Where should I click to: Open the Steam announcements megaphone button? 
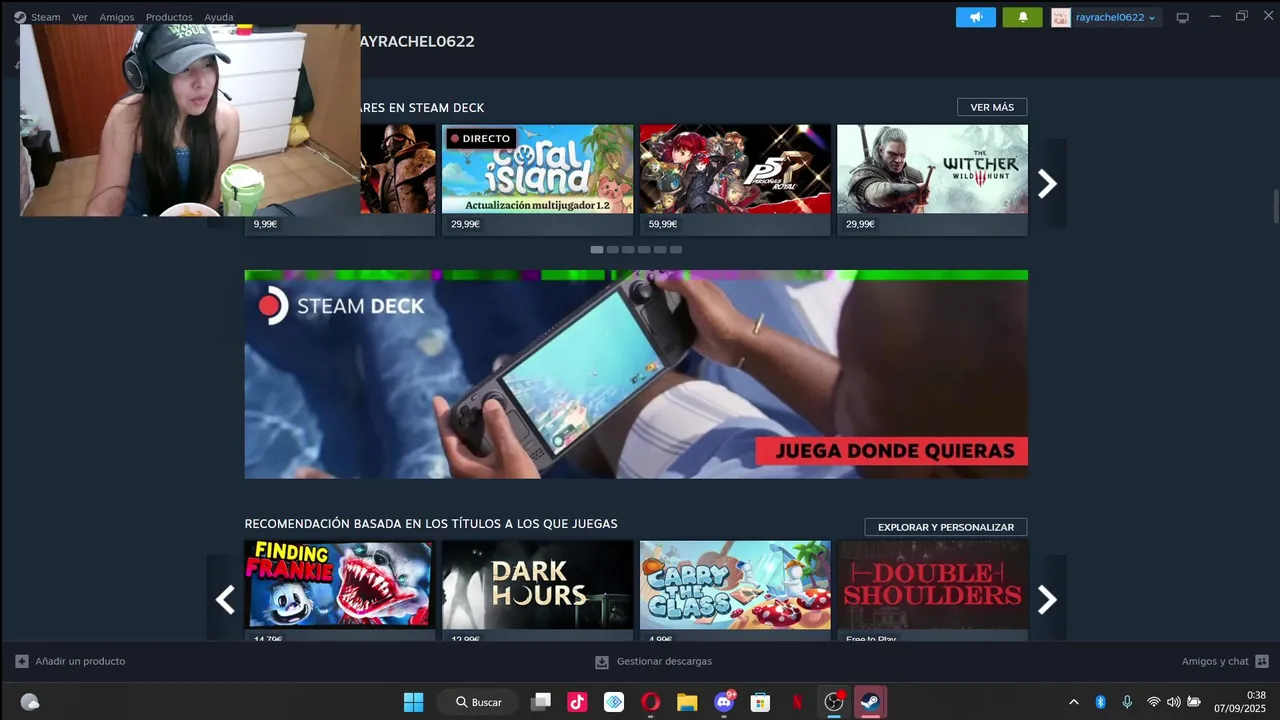pos(976,17)
